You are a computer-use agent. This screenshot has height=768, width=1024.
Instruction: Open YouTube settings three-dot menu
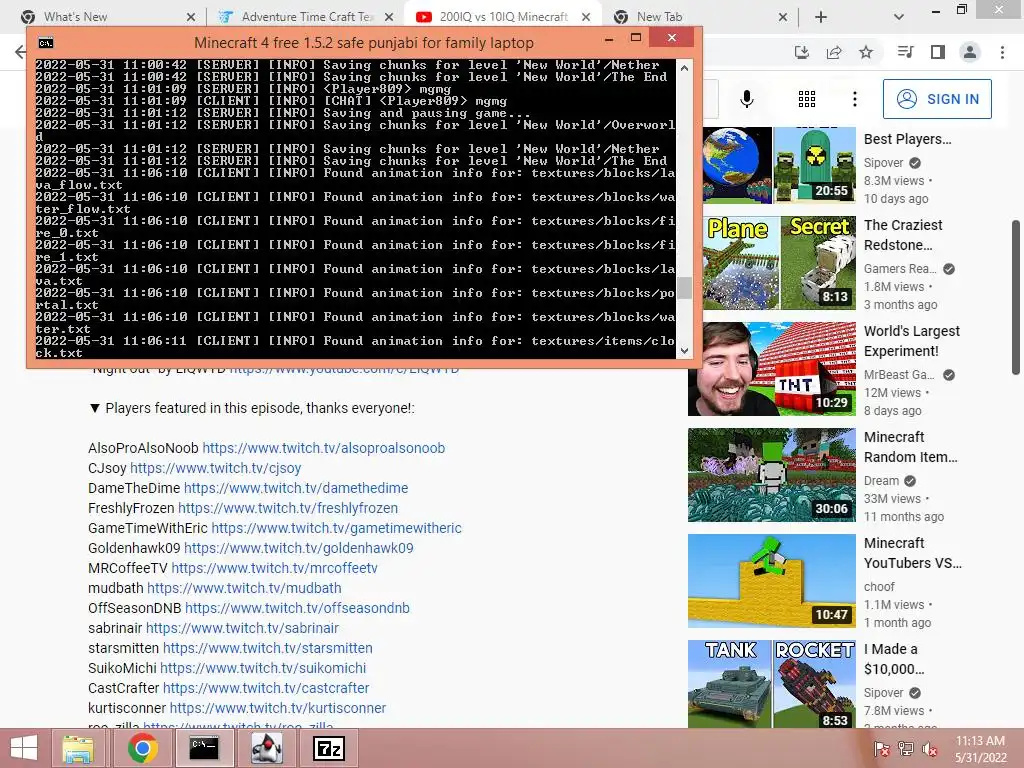(854, 99)
